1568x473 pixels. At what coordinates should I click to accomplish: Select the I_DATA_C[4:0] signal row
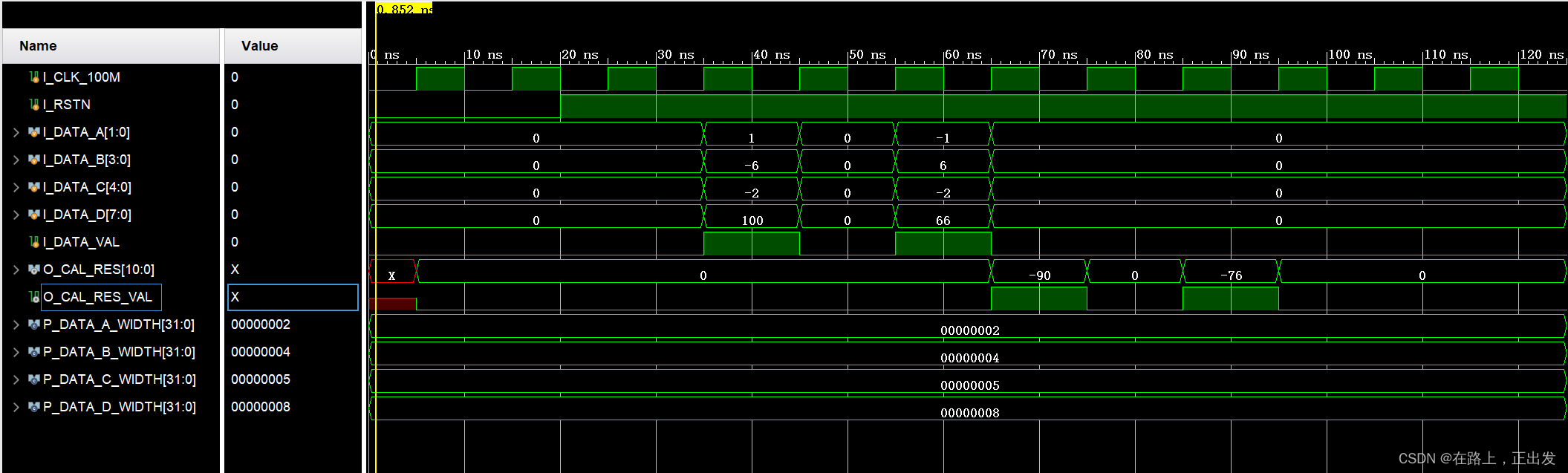click(87, 187)
